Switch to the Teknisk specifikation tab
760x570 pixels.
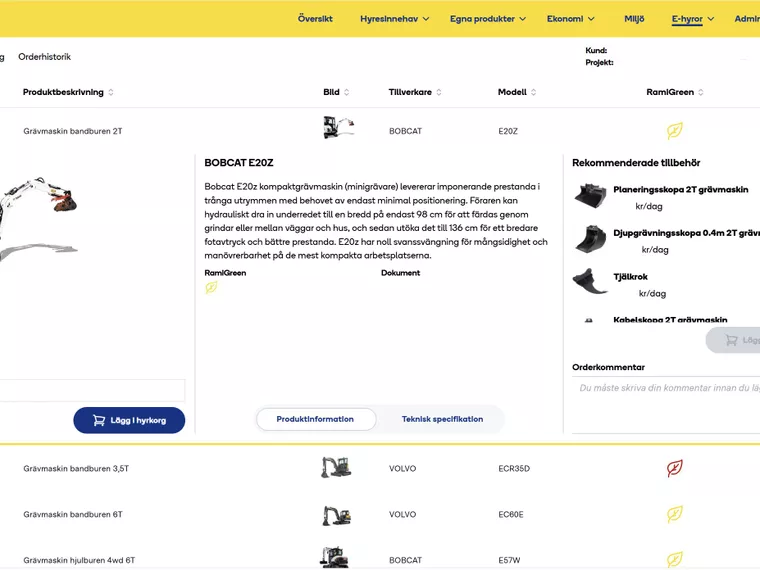(x=442, y=419)
